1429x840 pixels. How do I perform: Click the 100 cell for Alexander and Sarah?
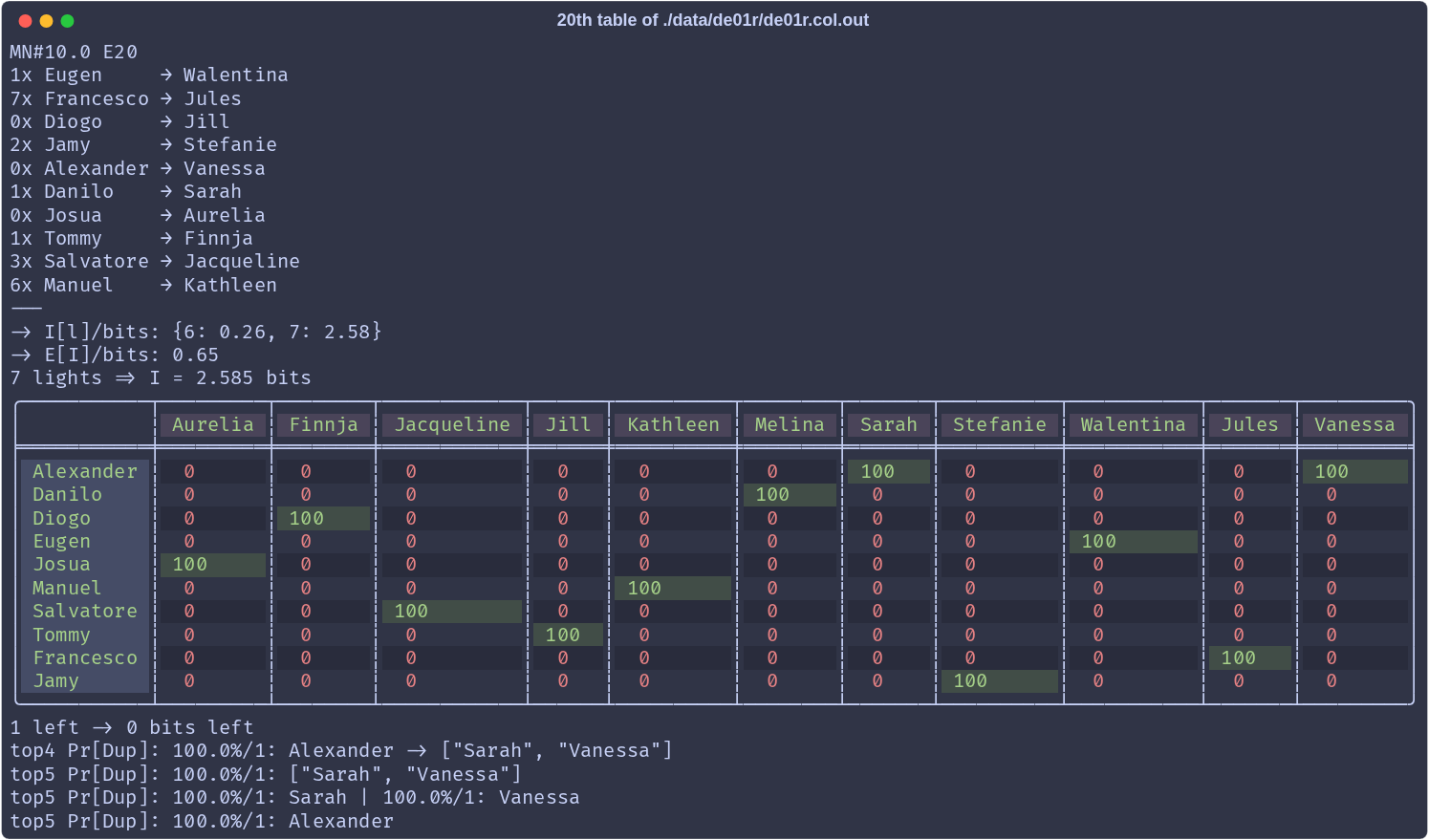click(x=889, y=471)
